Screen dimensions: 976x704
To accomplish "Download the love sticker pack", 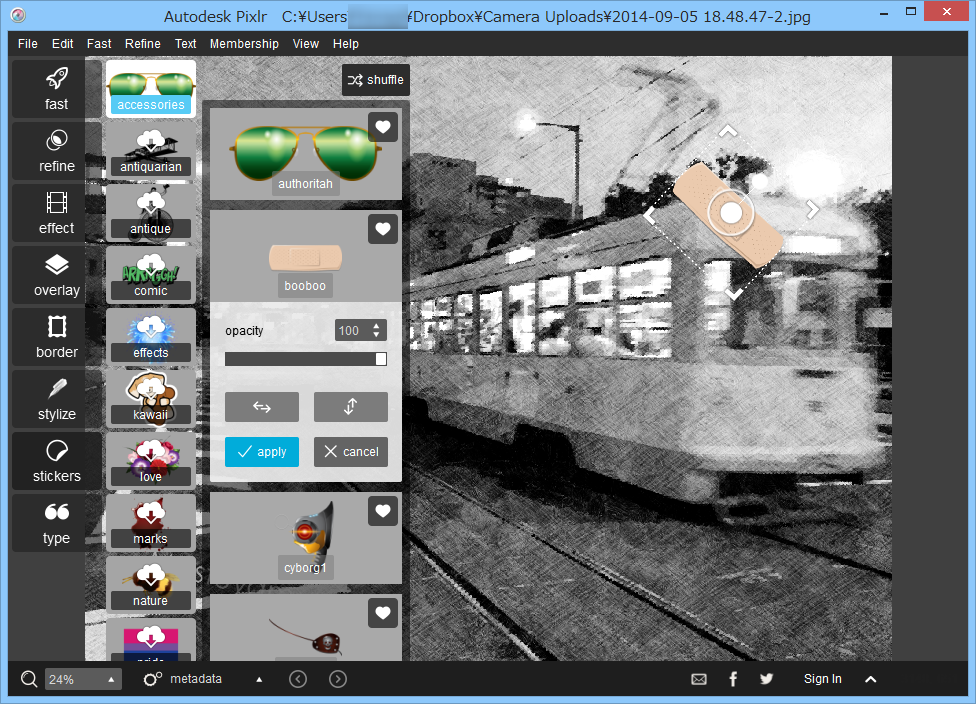I will click(x=151, y=461).
